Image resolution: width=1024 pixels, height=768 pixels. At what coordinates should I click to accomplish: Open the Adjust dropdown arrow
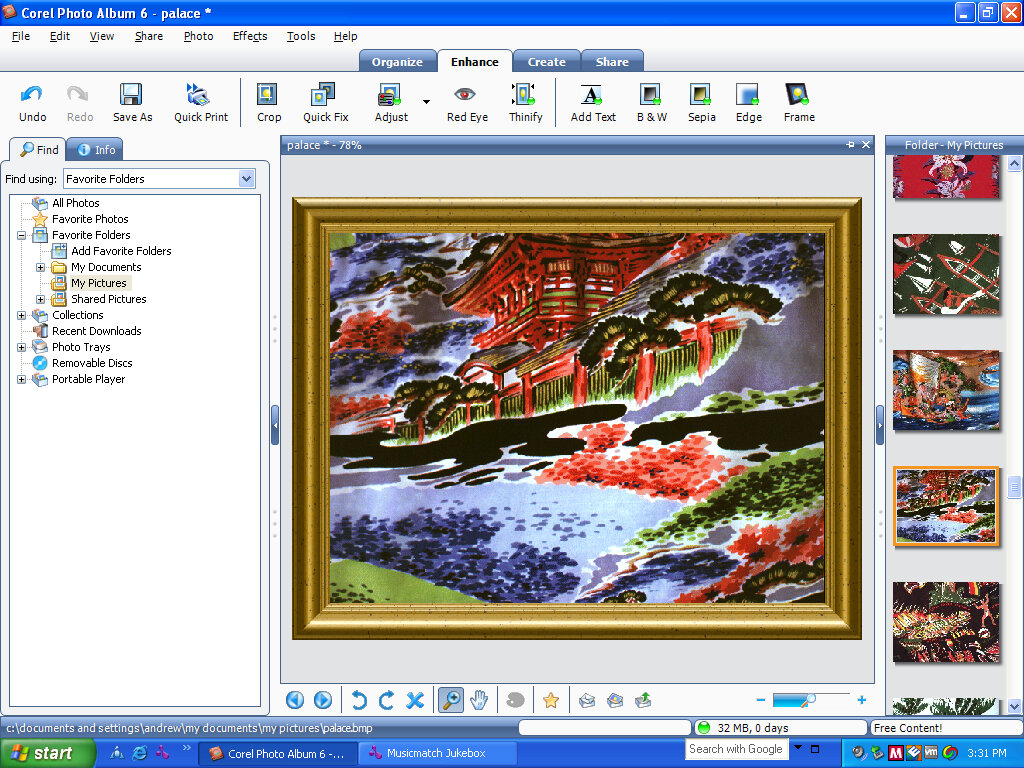point(426,102)
